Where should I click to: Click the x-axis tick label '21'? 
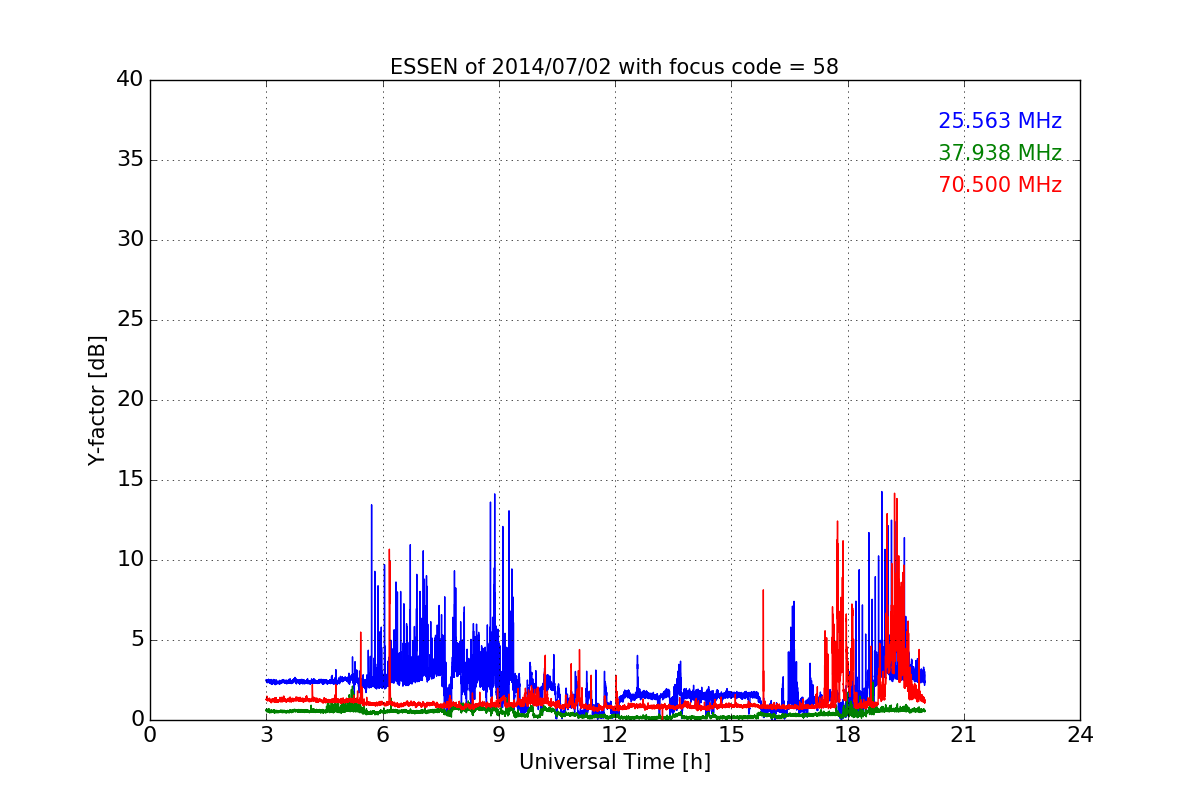point(964,735)
